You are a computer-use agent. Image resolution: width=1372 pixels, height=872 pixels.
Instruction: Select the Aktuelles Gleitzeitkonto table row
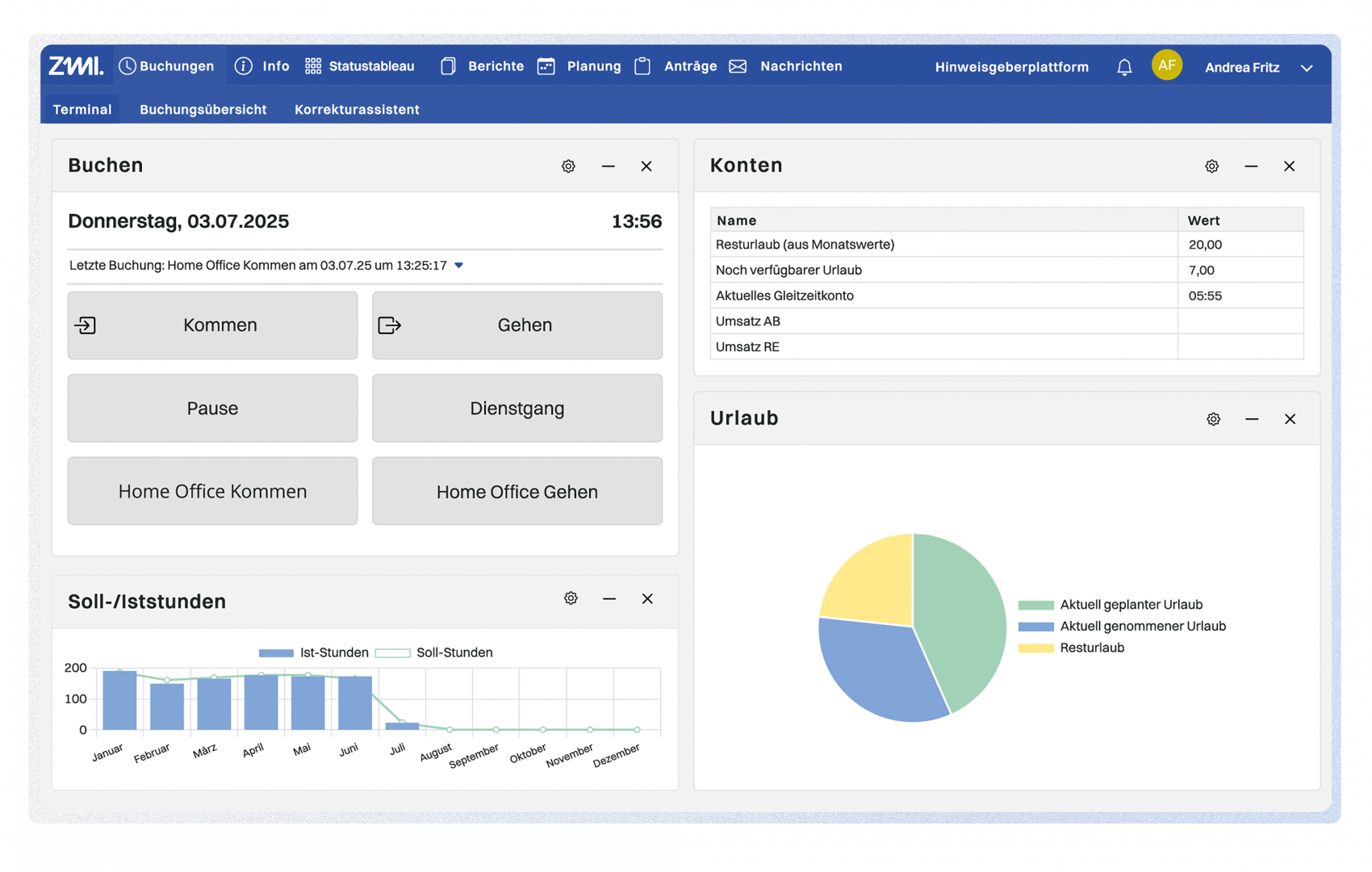pos(944,296)
